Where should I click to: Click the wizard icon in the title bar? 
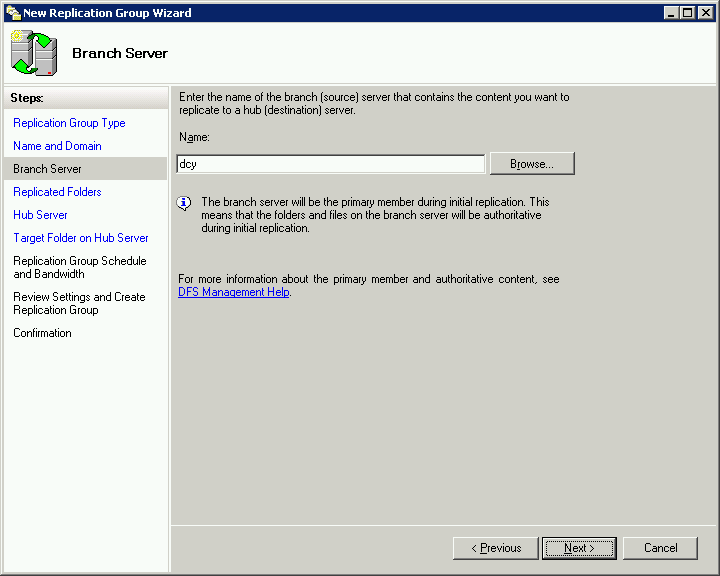[13, 13]
